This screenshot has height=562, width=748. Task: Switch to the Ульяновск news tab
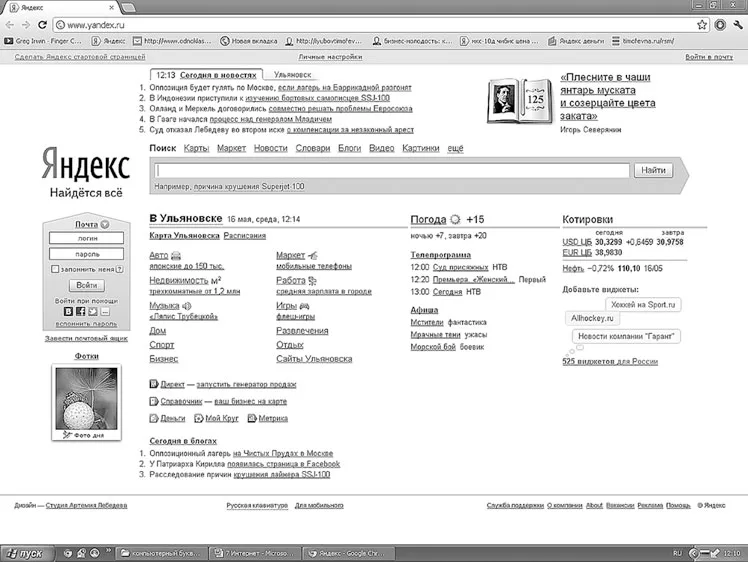tap(292, 75)
